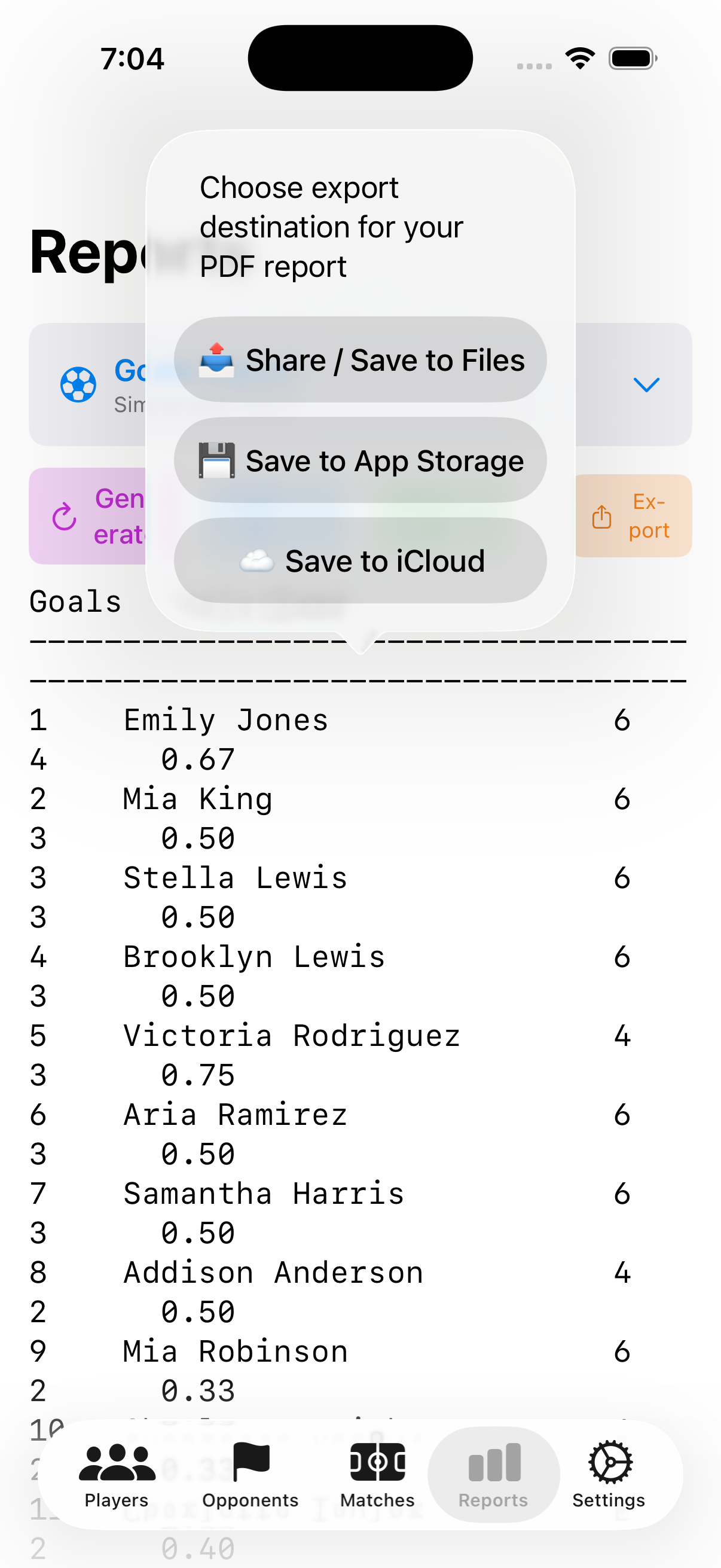721x1568 pixels.
Task: Choose Save to App Storage
Action: (360, 460)
